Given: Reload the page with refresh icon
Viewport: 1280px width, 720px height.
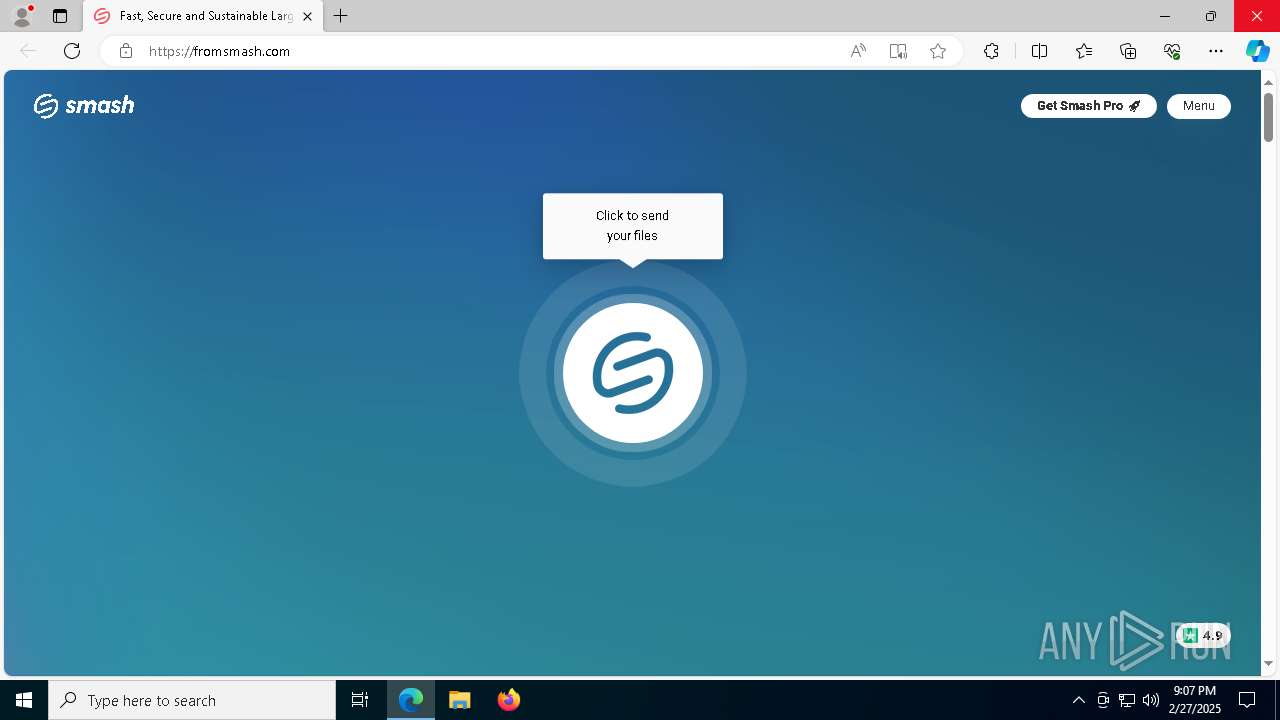Looking at the screenshot, I should click(72, 51).
